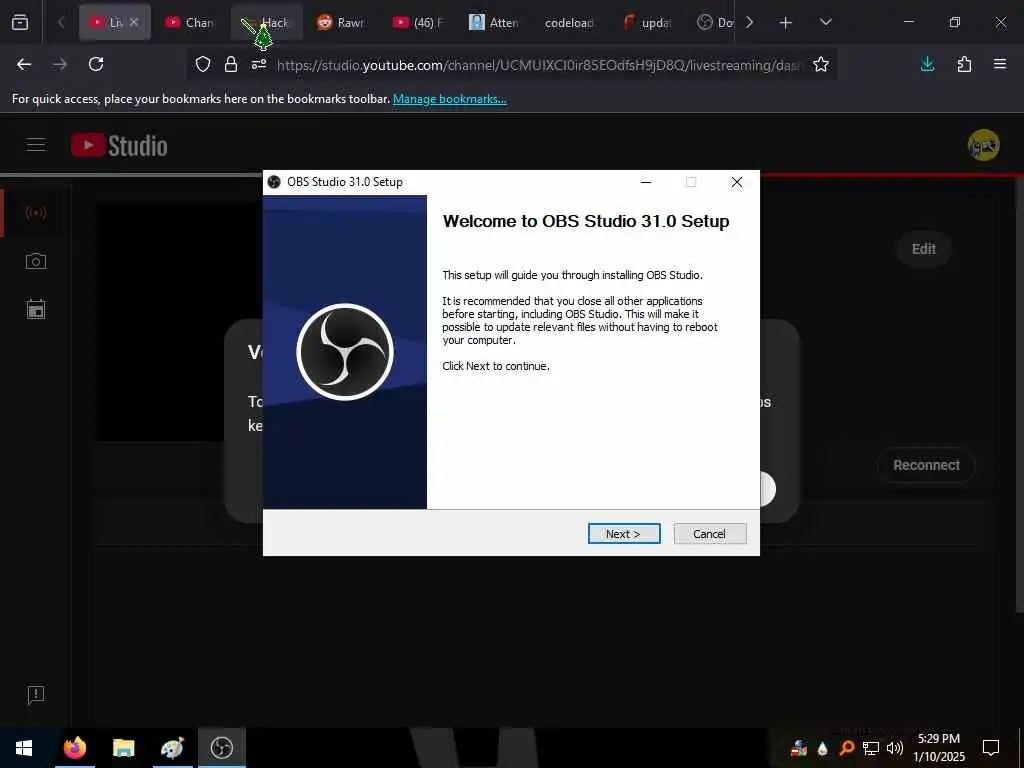Switch to the Rawr Reddit tab

tap(342, 22)
